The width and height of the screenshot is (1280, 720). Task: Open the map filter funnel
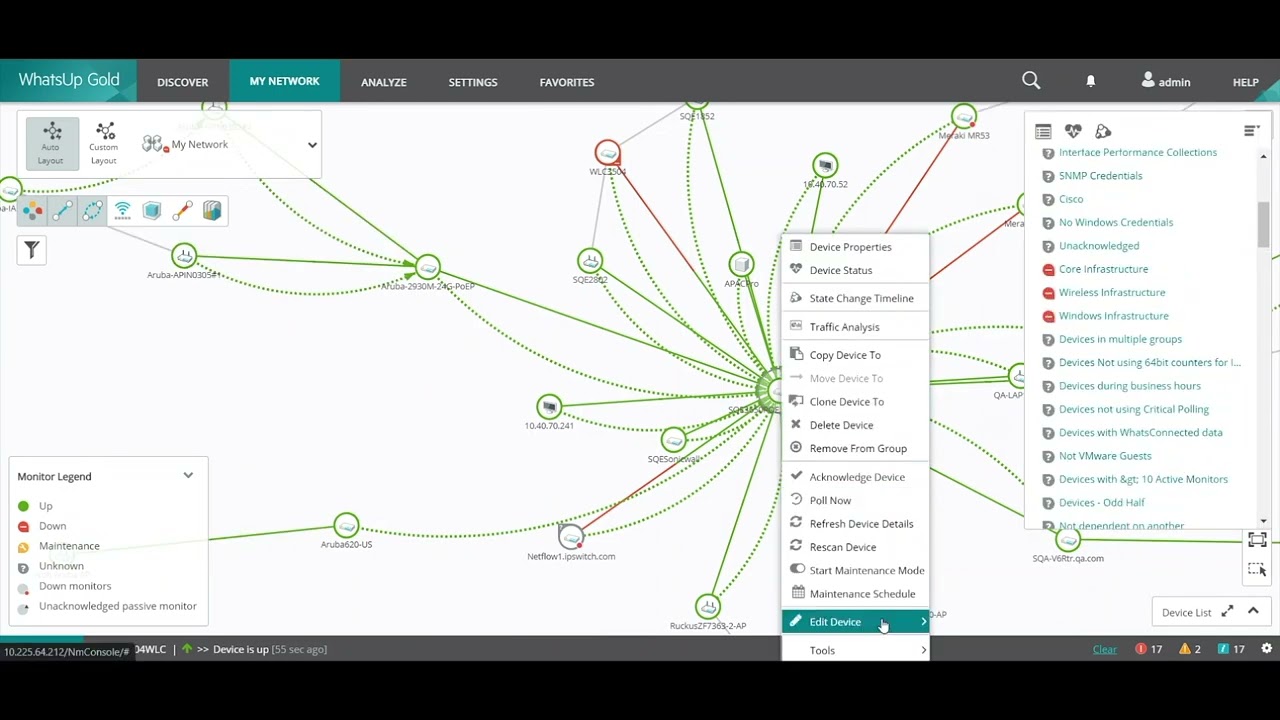click(32, 250)
